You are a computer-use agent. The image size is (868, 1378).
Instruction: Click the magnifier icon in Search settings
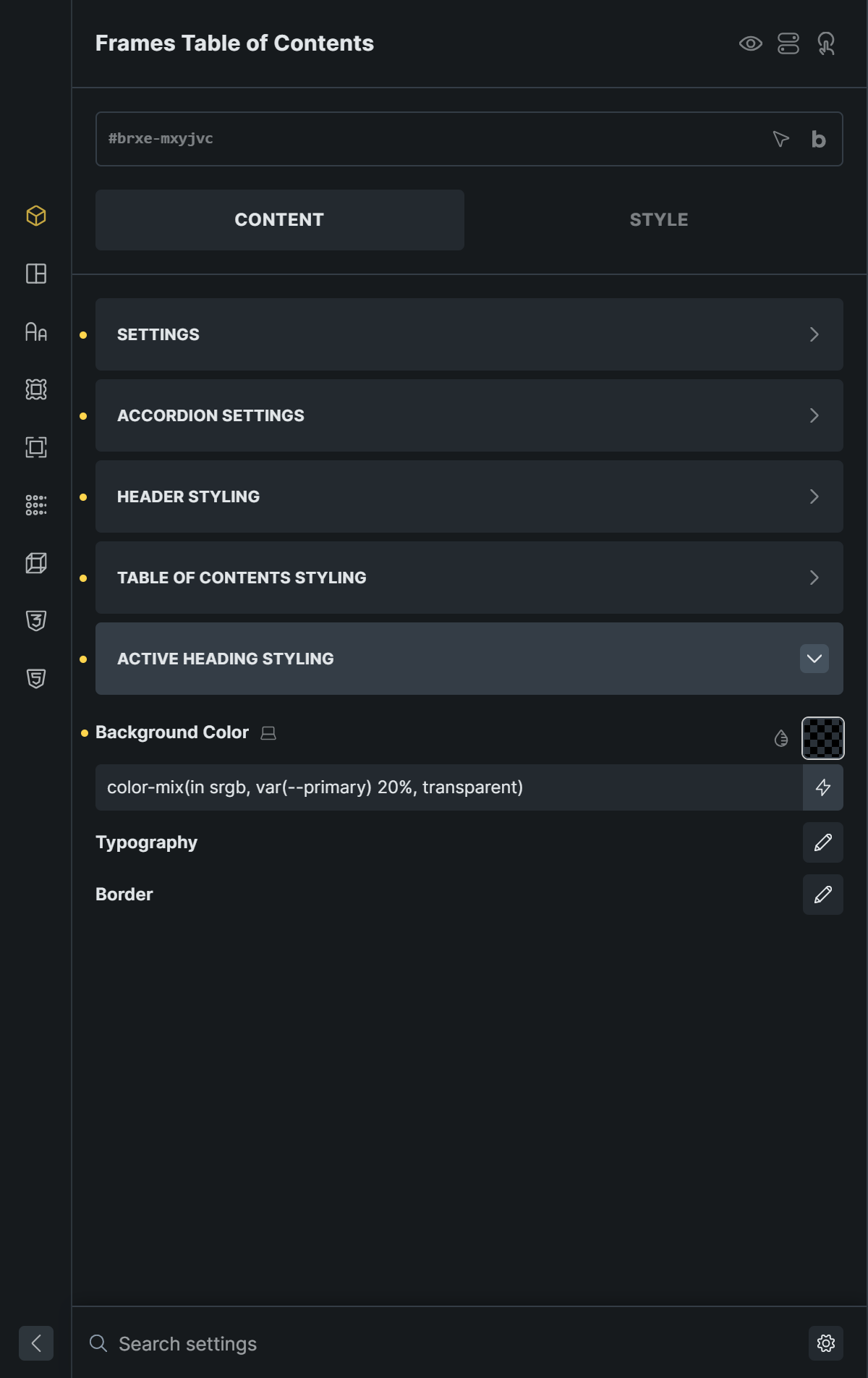[x=98, y=1343]
